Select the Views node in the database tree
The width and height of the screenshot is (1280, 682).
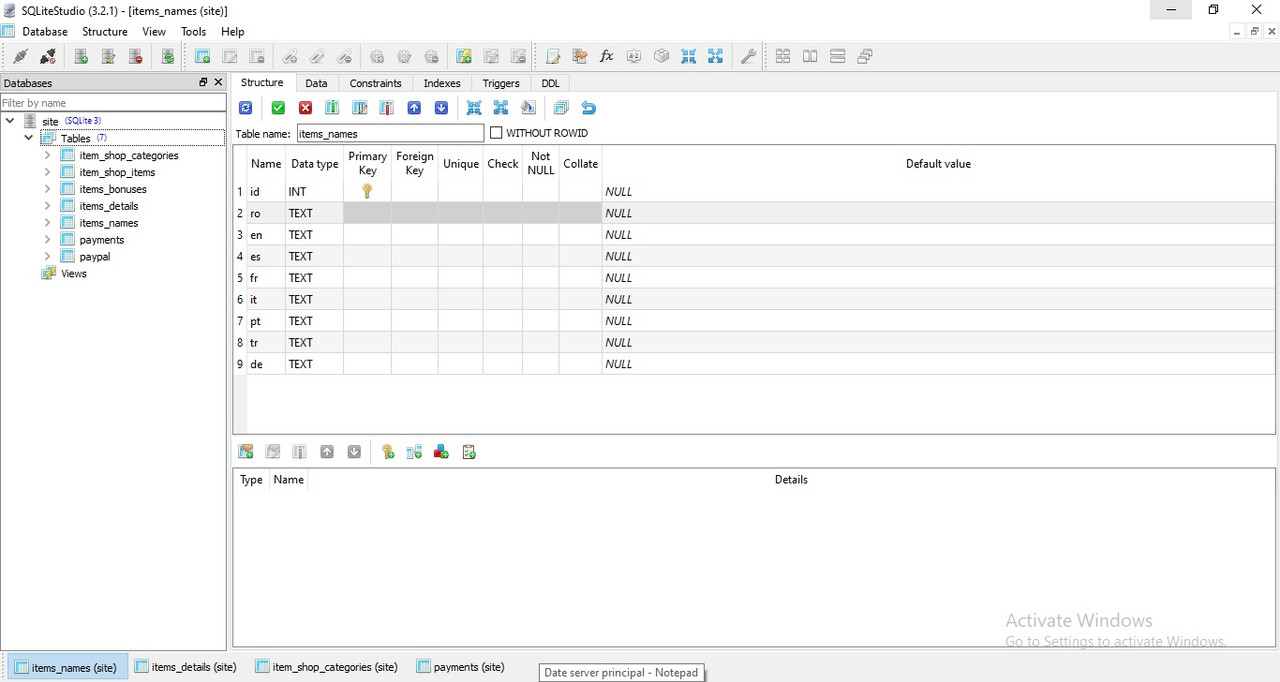[73, 274]
